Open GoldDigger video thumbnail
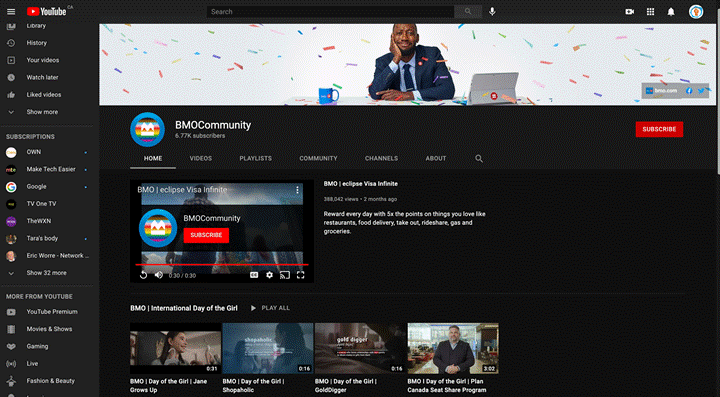Screen dimensions: 720x397 click(360, 348)
